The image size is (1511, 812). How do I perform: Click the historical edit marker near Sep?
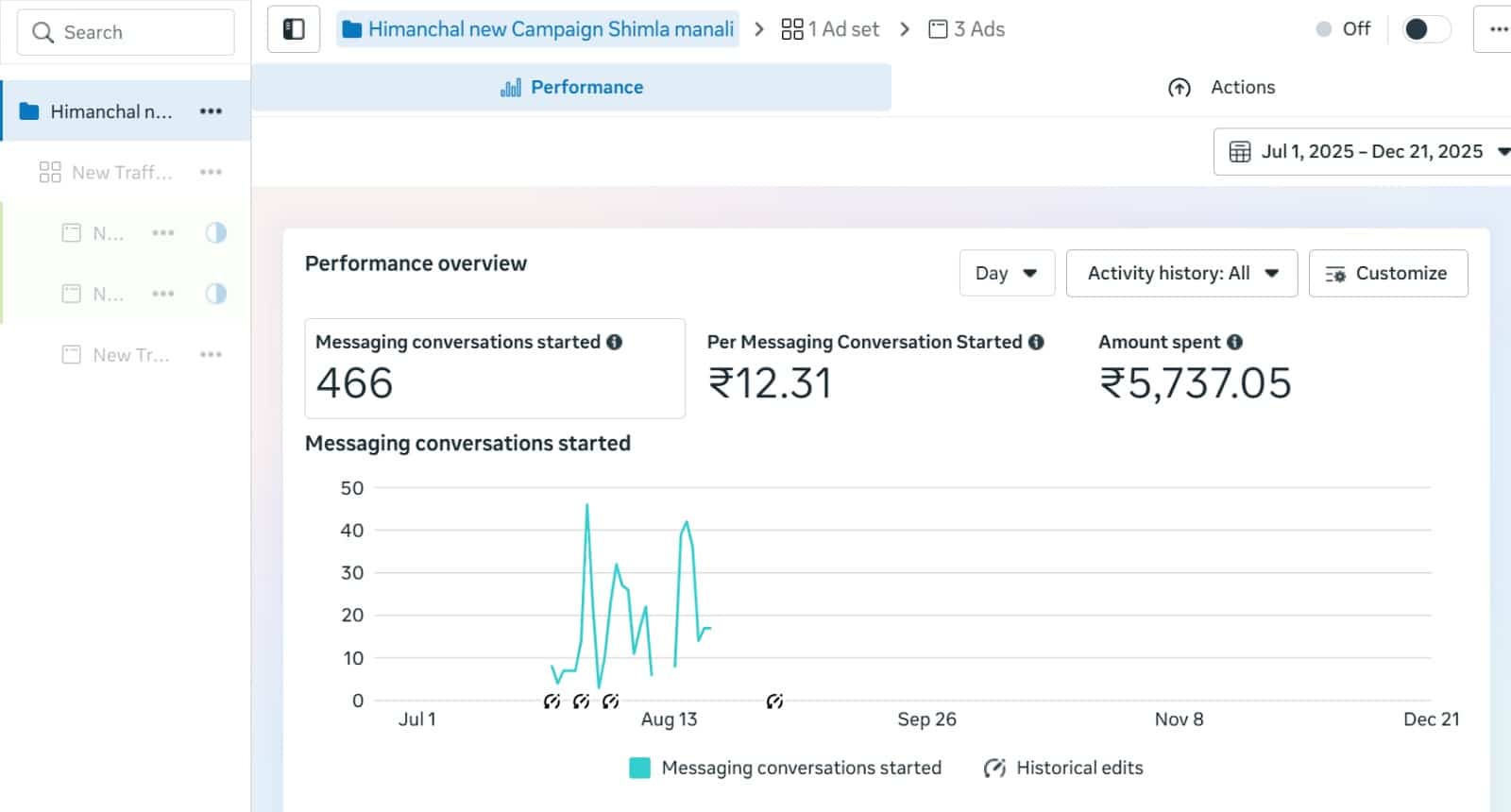(774, 701)
